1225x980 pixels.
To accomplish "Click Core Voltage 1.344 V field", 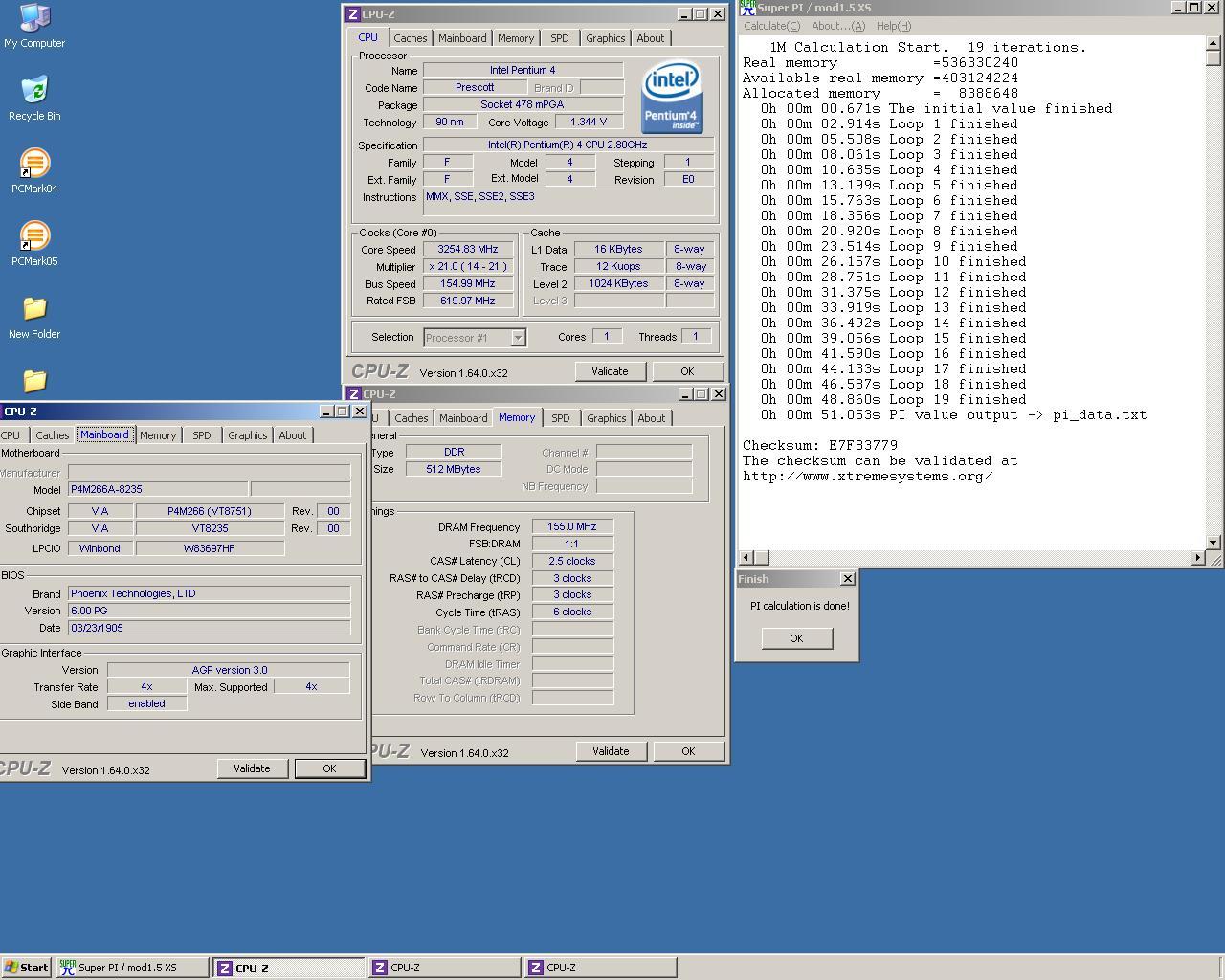I will coord(589,122).
